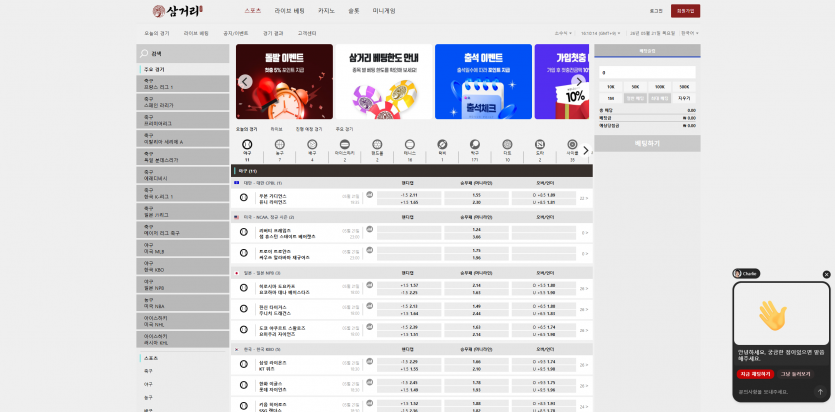Open the timezone GMT+9 dropdown

pyautogui.click(x=601, y=33)
